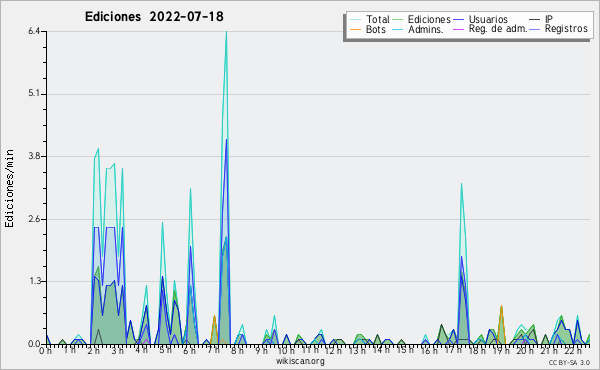
Task: Click the magenta Reg. de adm. color line
Action: pos(458,29)
